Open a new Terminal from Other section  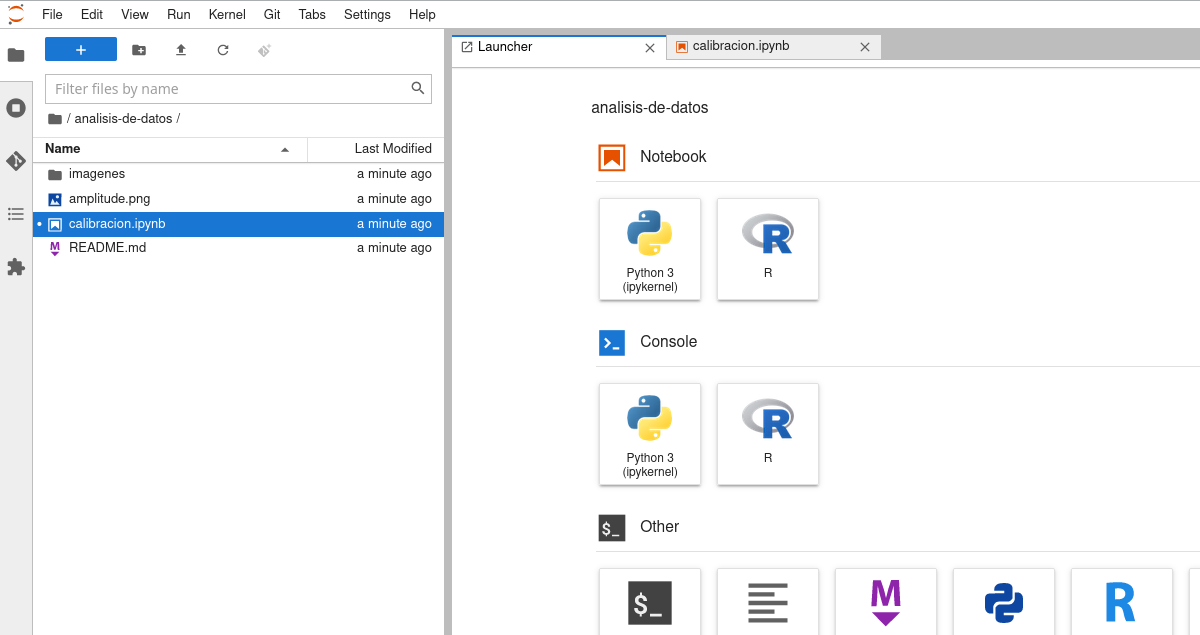click(650, 602)
